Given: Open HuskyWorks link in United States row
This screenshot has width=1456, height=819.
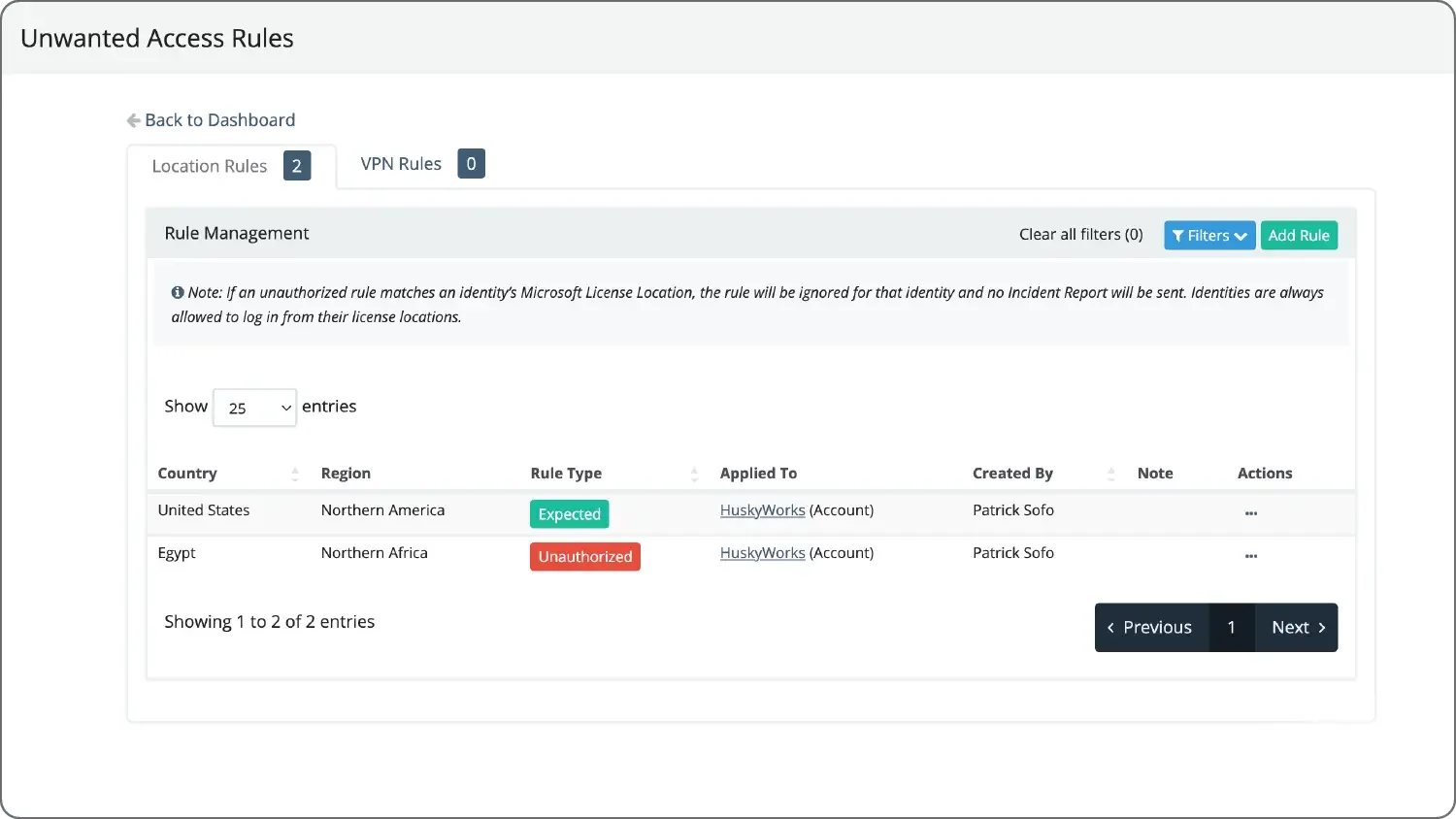Looking at the screenshot, I should click(762, 510).
